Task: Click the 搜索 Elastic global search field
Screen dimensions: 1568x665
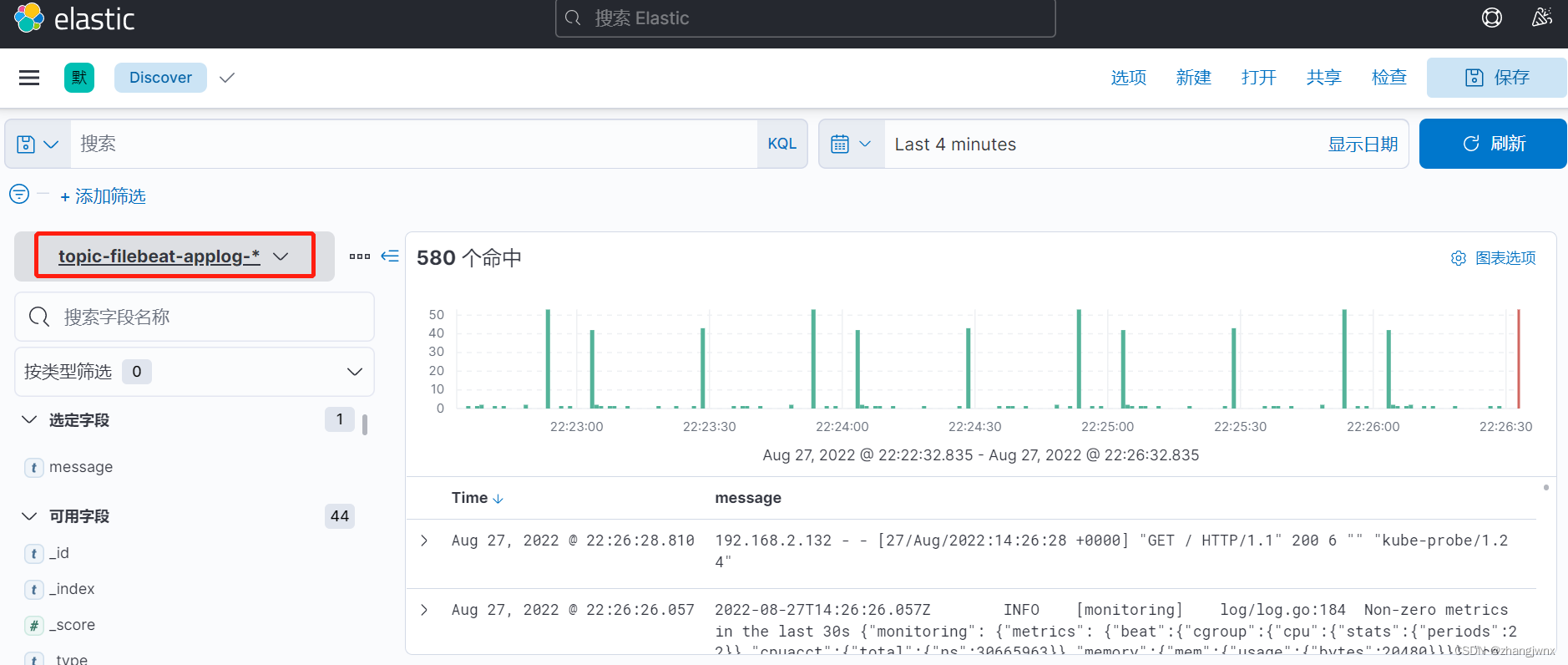Action: coord(806,18)
